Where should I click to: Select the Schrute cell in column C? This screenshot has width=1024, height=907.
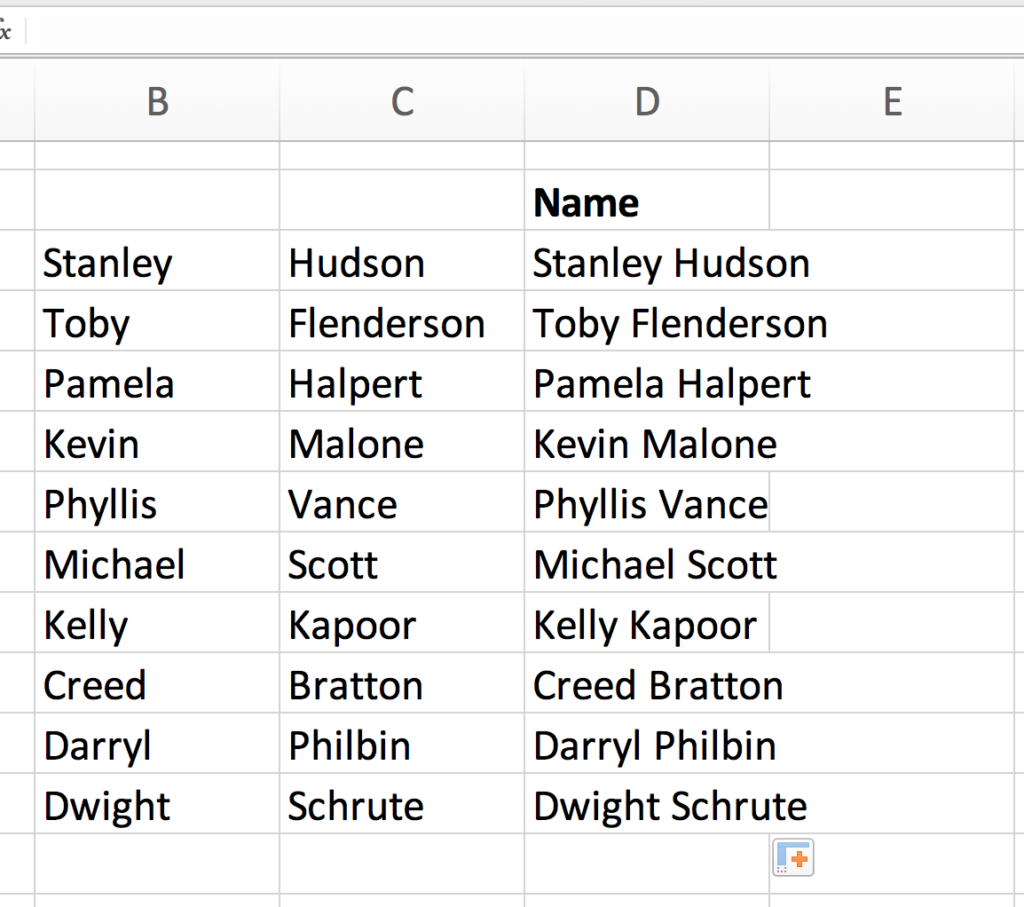coord(402,804)
